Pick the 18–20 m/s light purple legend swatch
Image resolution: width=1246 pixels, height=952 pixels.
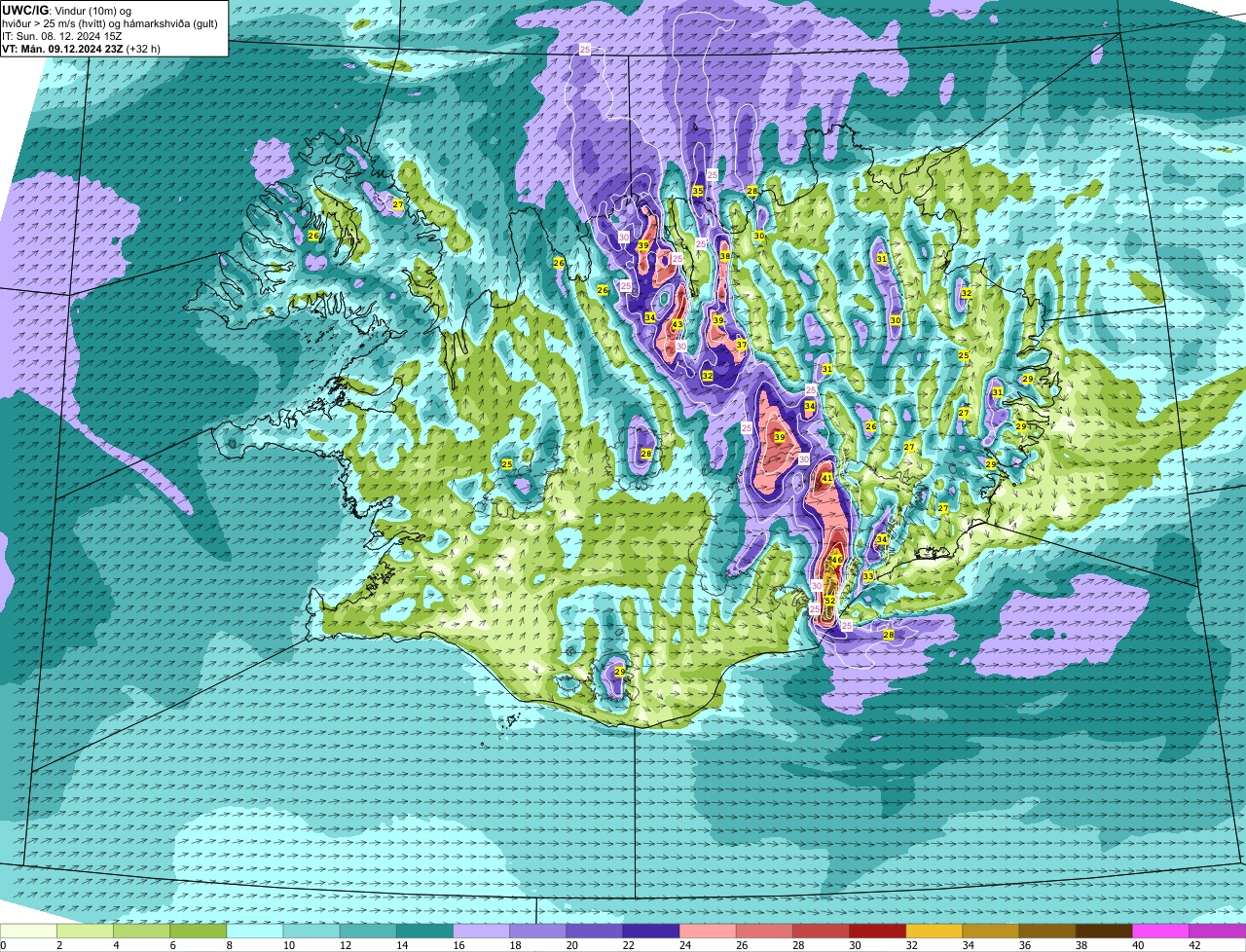538,932
